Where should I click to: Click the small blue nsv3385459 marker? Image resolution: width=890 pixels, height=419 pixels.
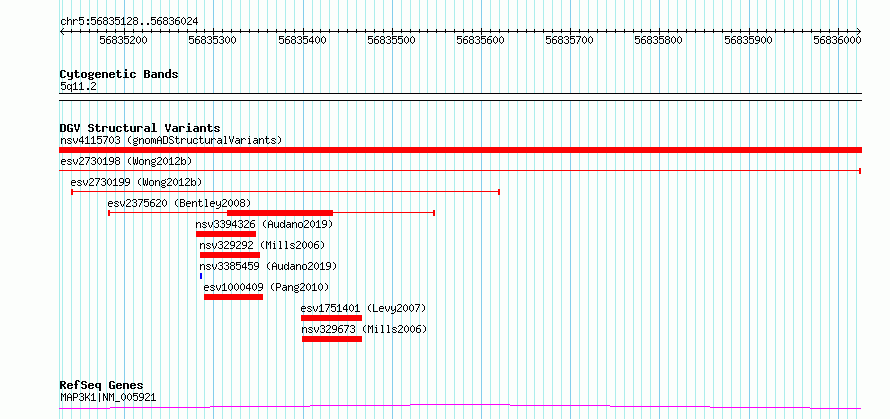201,276
